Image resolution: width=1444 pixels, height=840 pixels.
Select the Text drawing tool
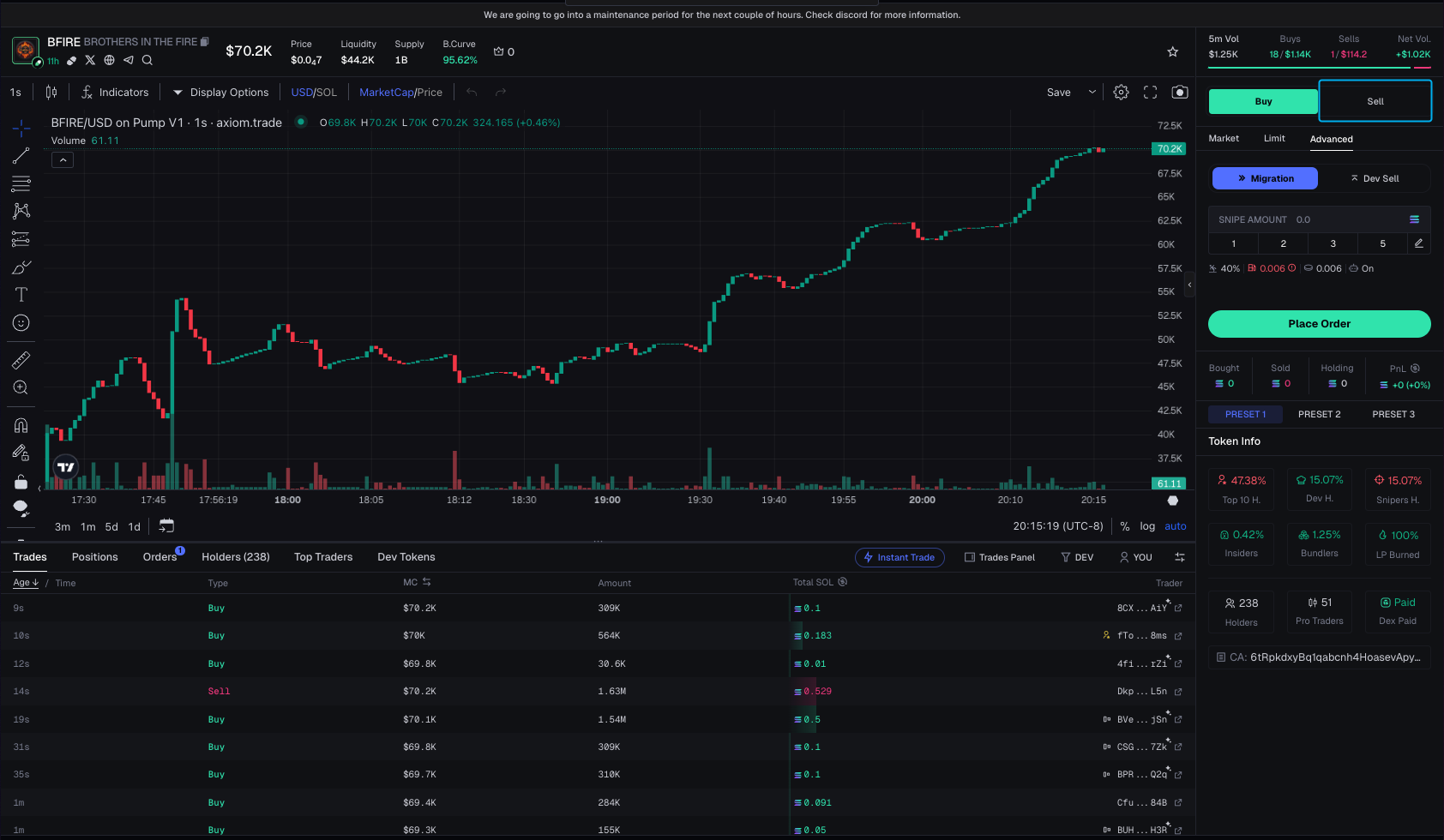[x=21, y=295]
